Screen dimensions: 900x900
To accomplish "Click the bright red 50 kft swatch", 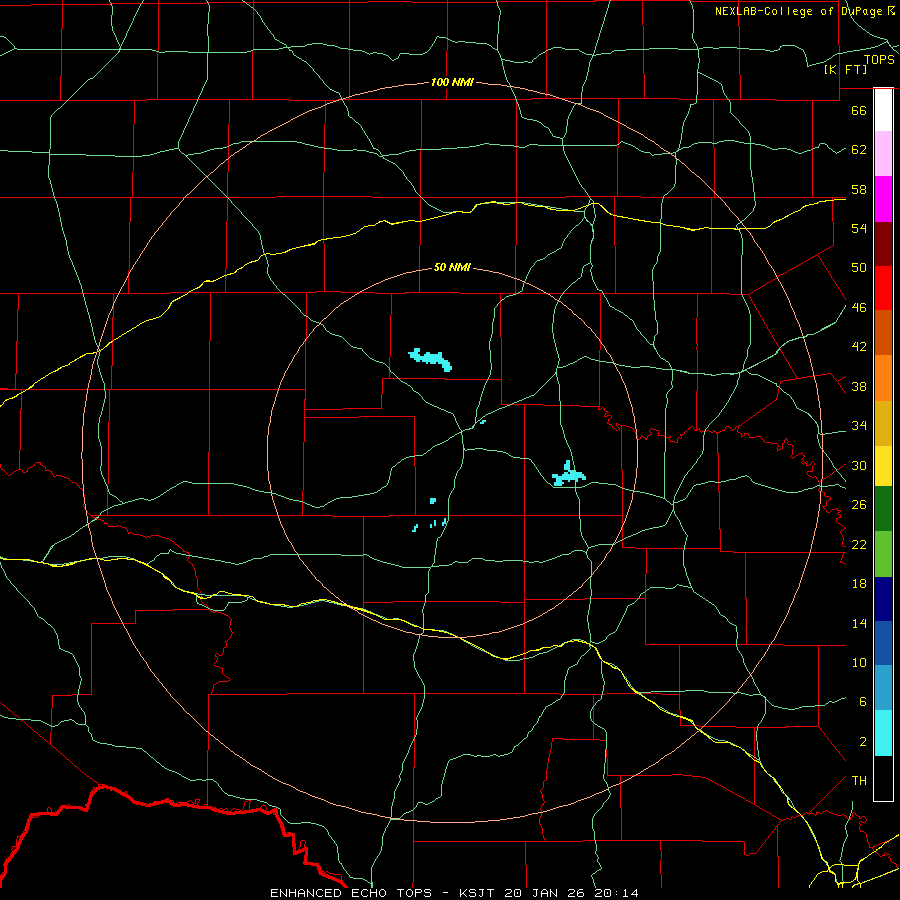I will 883,288.
